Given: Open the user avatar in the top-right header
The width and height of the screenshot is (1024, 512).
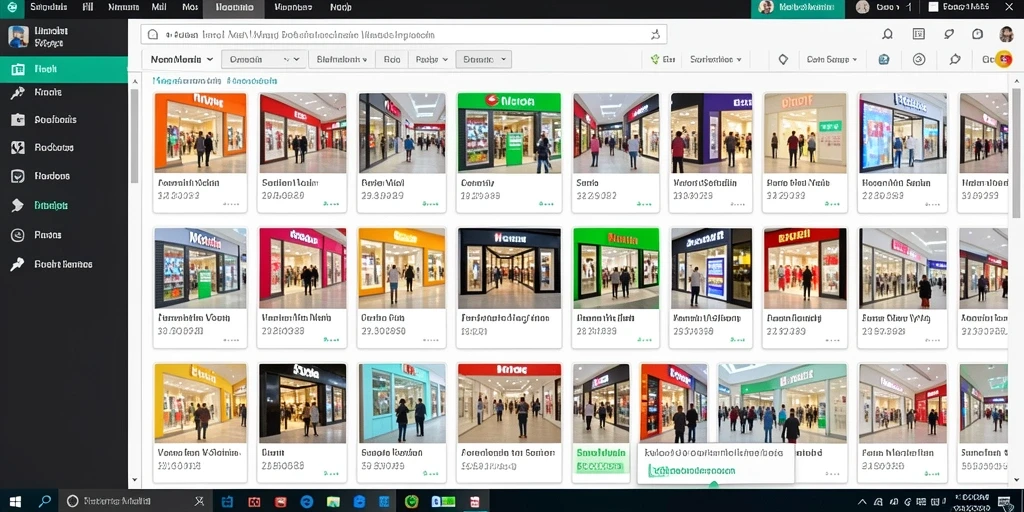Looking at the screenshot, I should [1006, 34].
